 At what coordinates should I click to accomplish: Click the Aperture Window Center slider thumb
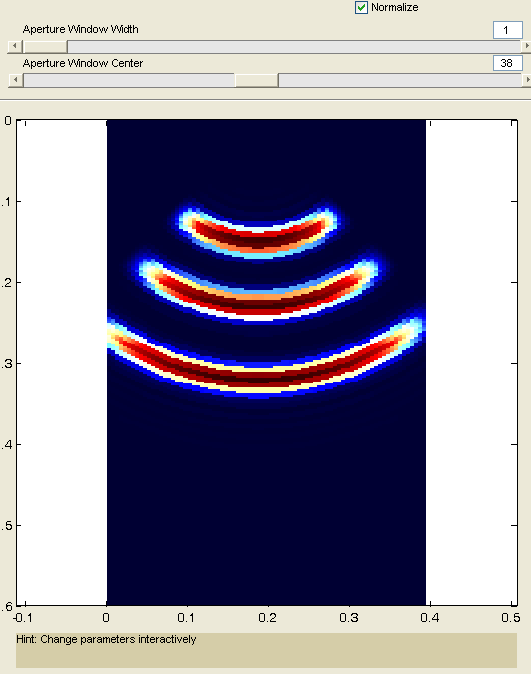pyautogui.click(x=257, y=80)
